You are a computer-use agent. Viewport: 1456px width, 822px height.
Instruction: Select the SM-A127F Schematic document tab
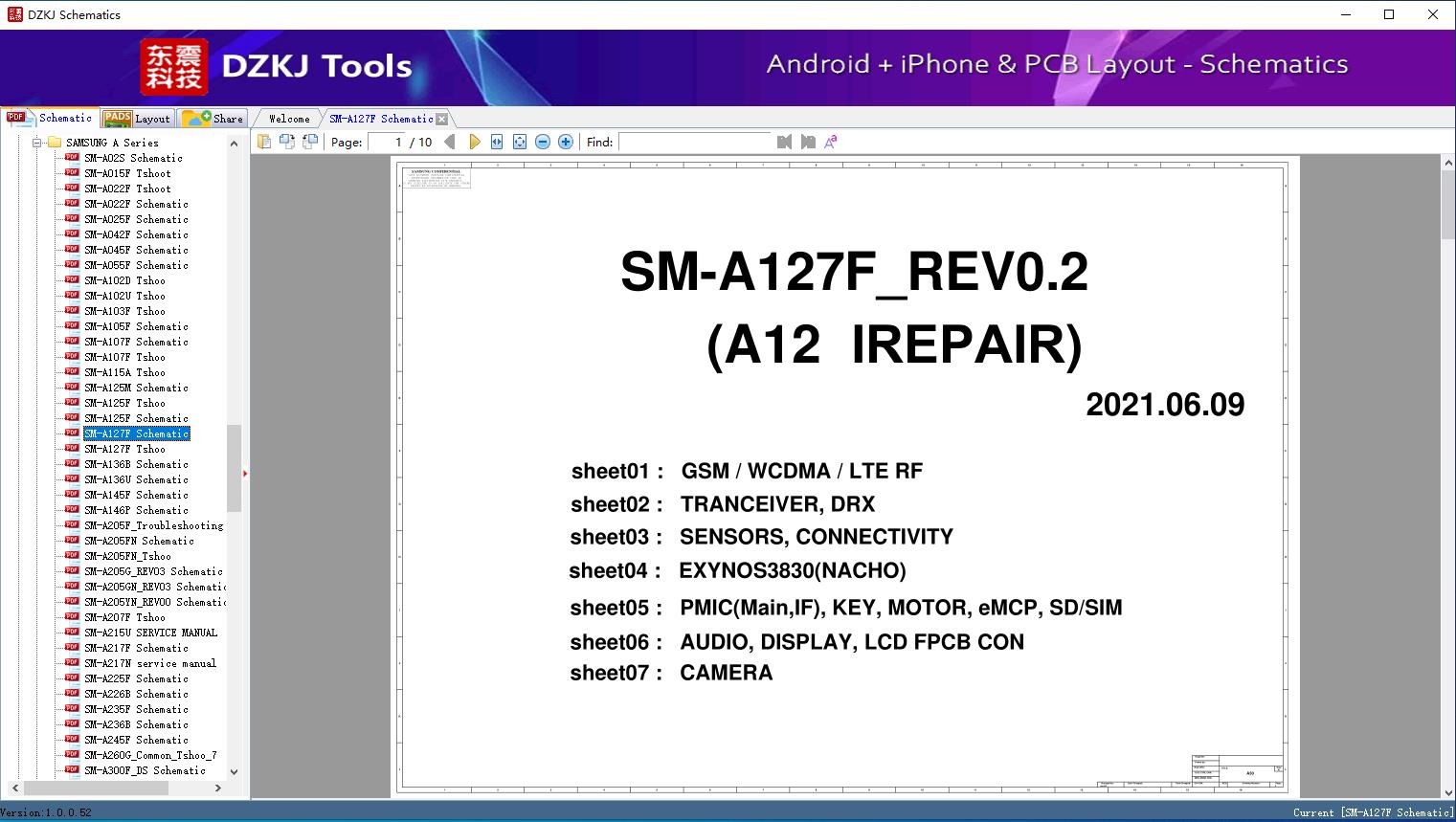(x=381, y=119)
